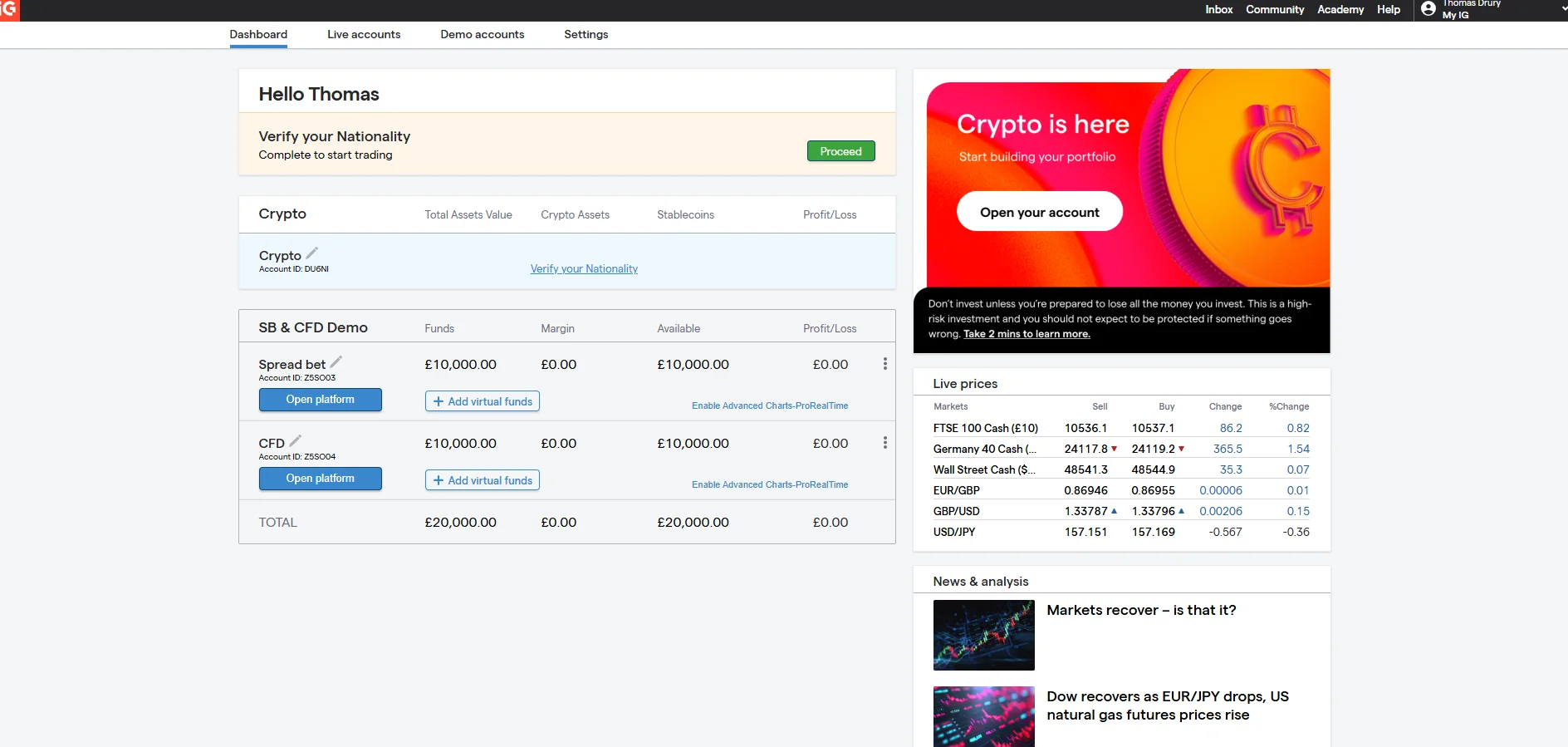Open platform for Spread bet account
Screen dimensions: 1568x747
[x=321, y=400]
